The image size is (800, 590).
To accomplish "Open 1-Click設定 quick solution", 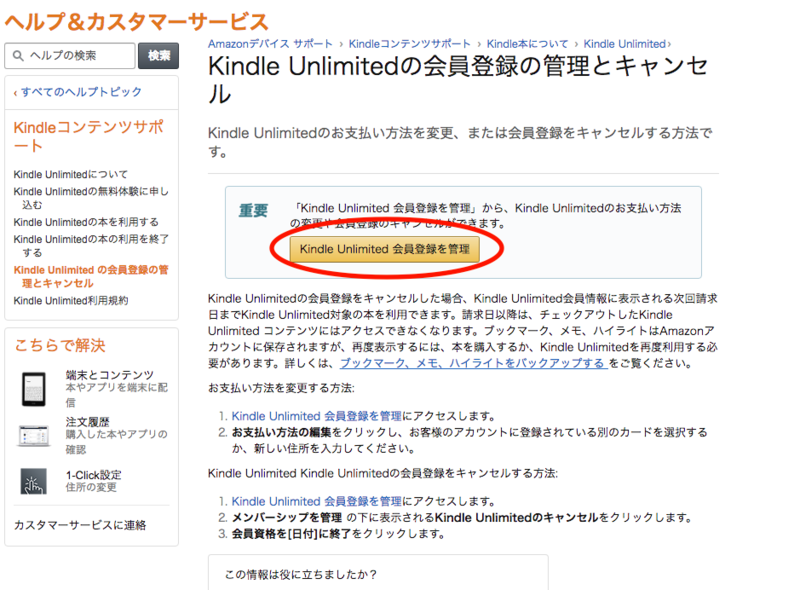I will (93, 475).
